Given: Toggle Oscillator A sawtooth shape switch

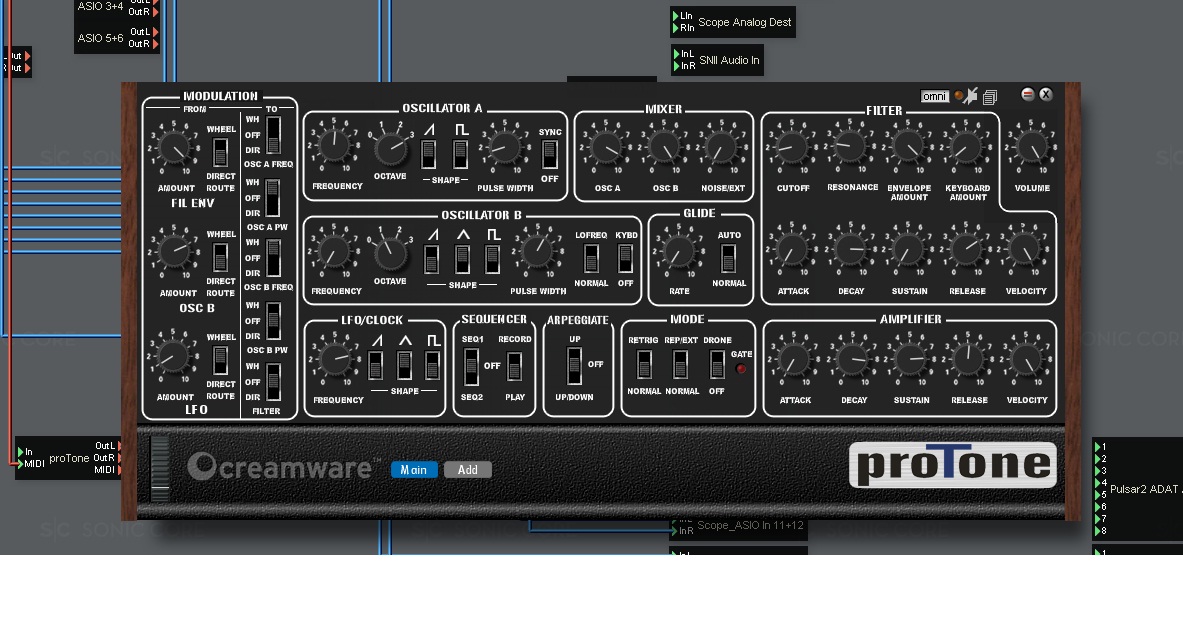Looking at the screenshot, I should click(x=428, y=153).
